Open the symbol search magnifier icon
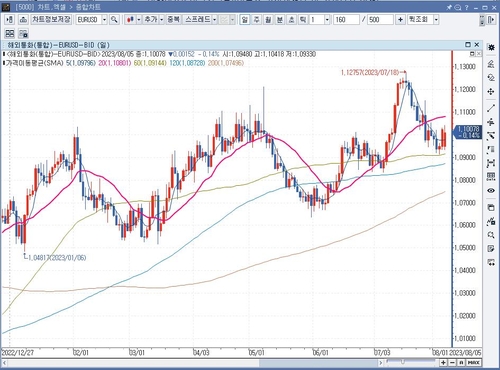 point(114,20)
